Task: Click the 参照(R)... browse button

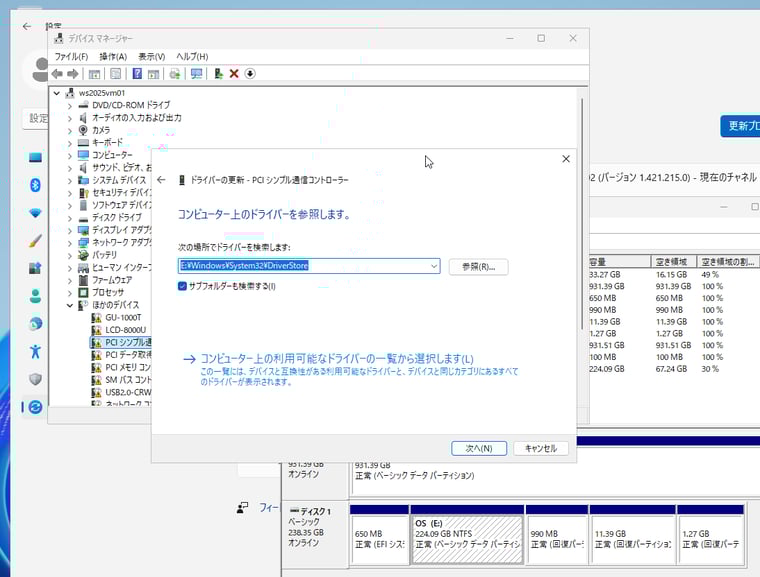Action: point(478,267)
